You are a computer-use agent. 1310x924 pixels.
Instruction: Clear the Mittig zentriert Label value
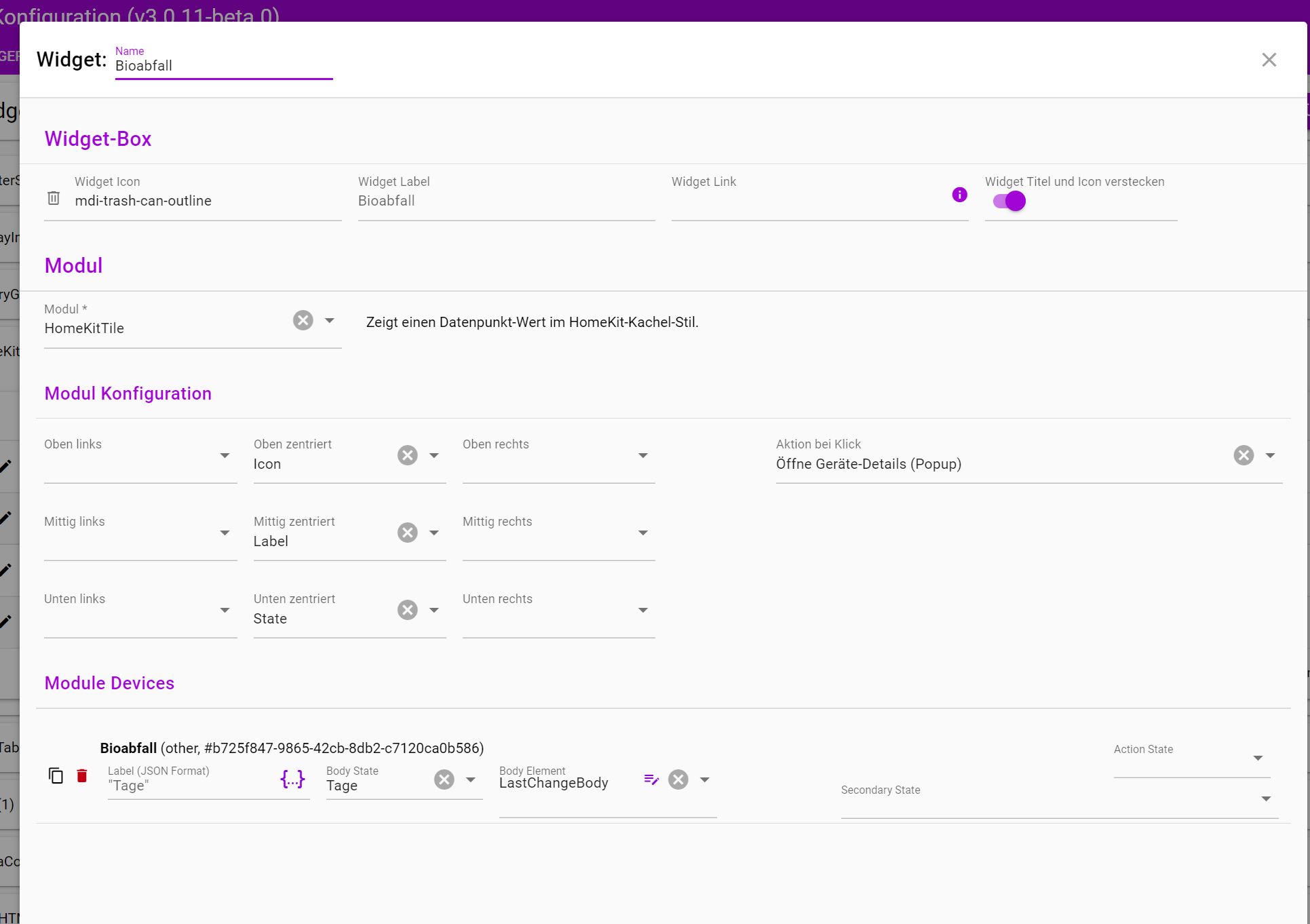coord(408,533)
